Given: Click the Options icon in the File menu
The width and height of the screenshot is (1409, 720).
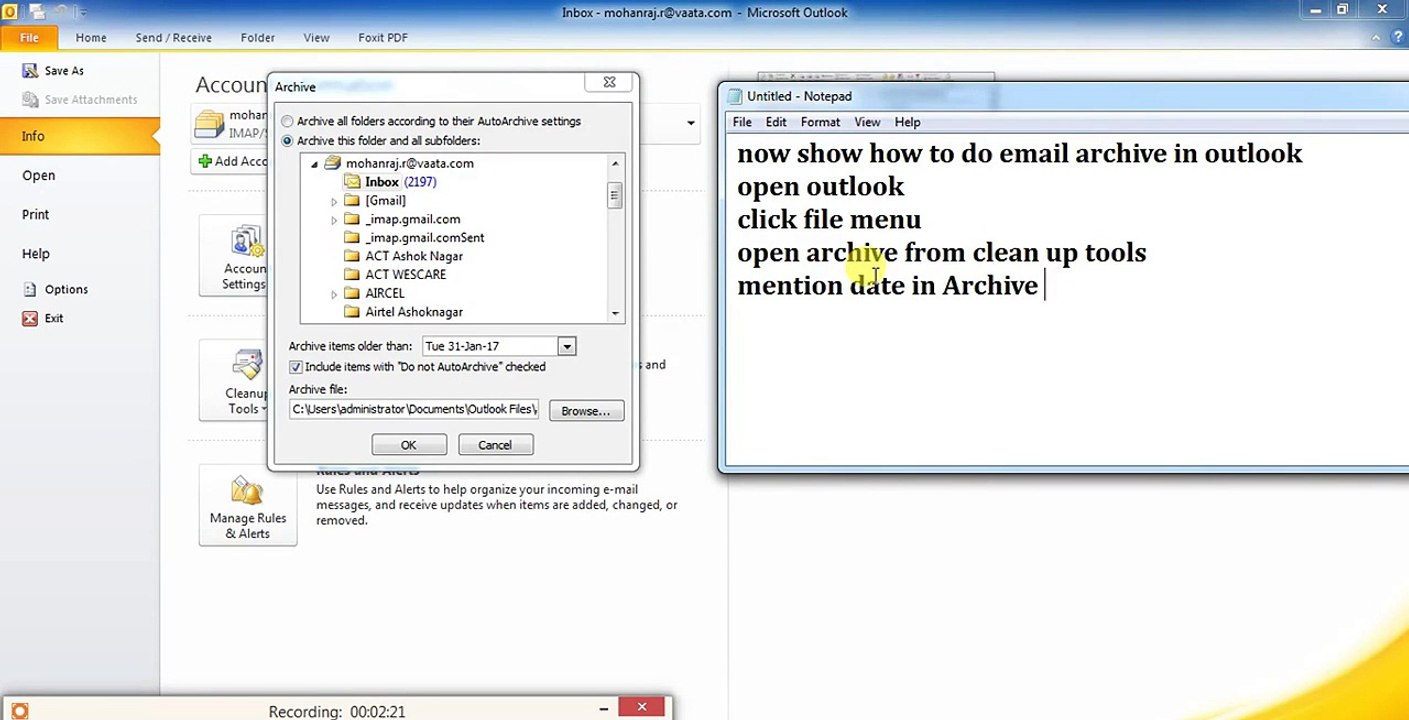Looking at the screenshot, I should coord(30,289).
